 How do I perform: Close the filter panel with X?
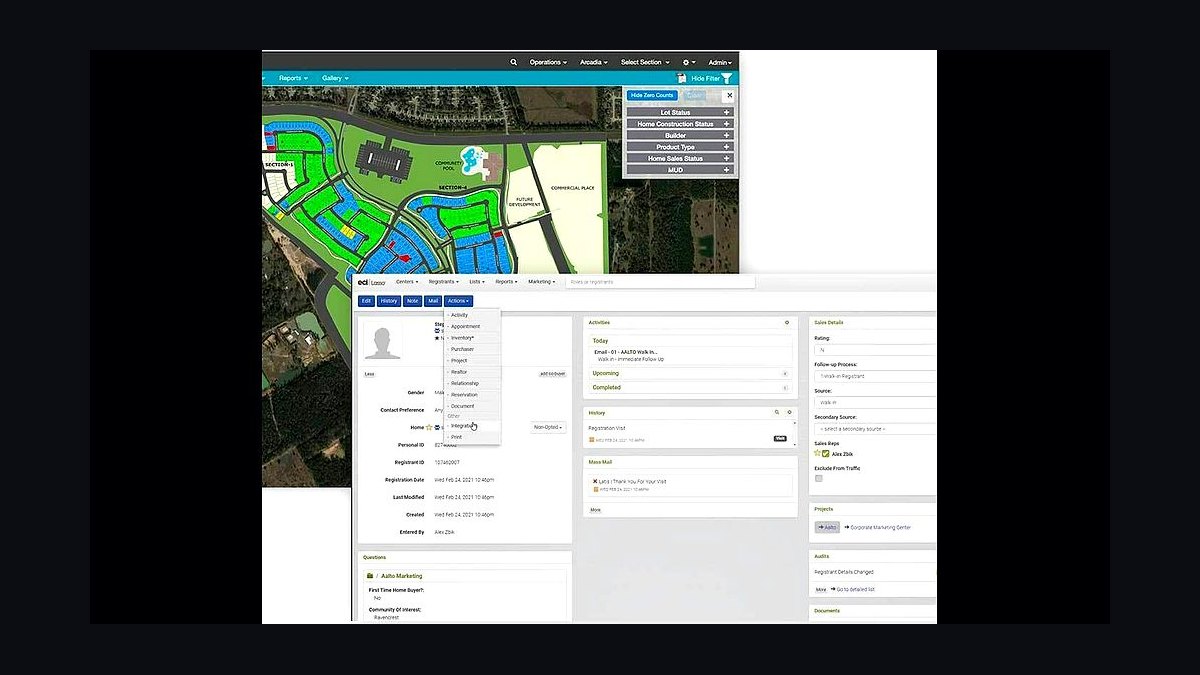point(729,95)
